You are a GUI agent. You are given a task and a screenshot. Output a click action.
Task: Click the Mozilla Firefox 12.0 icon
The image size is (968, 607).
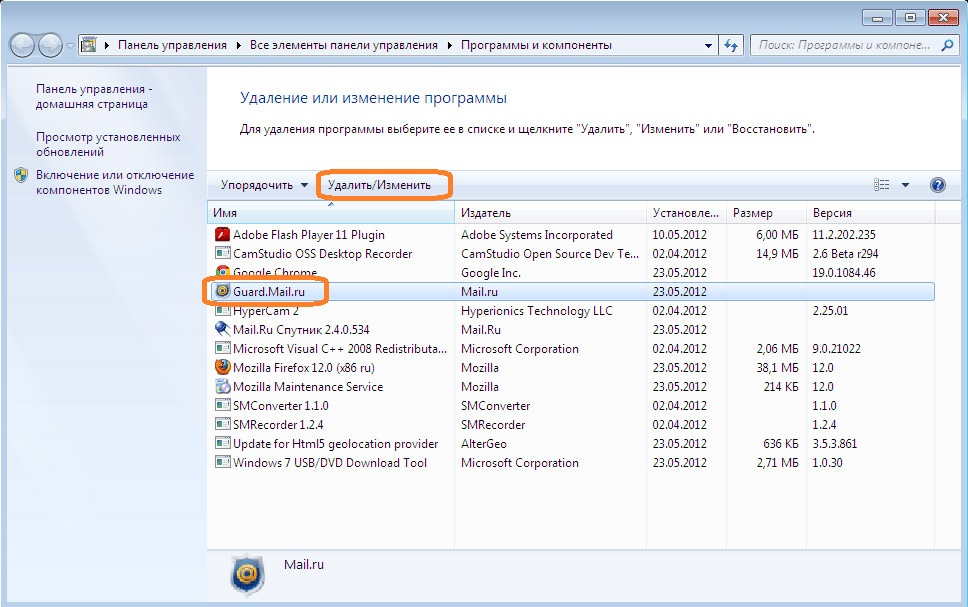223,368
